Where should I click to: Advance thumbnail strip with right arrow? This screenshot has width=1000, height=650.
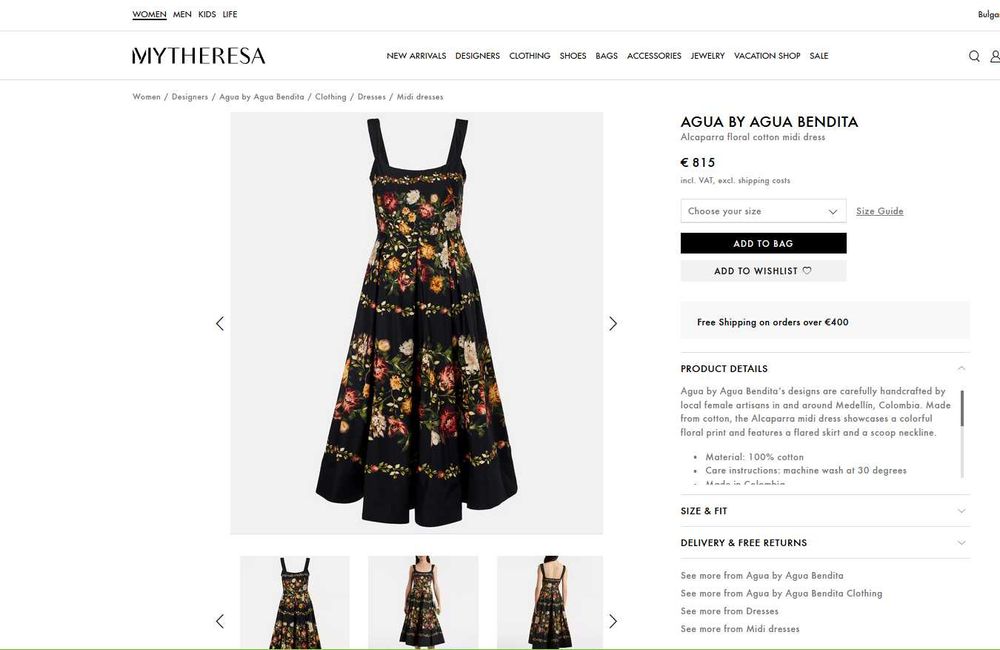[613, 621]
